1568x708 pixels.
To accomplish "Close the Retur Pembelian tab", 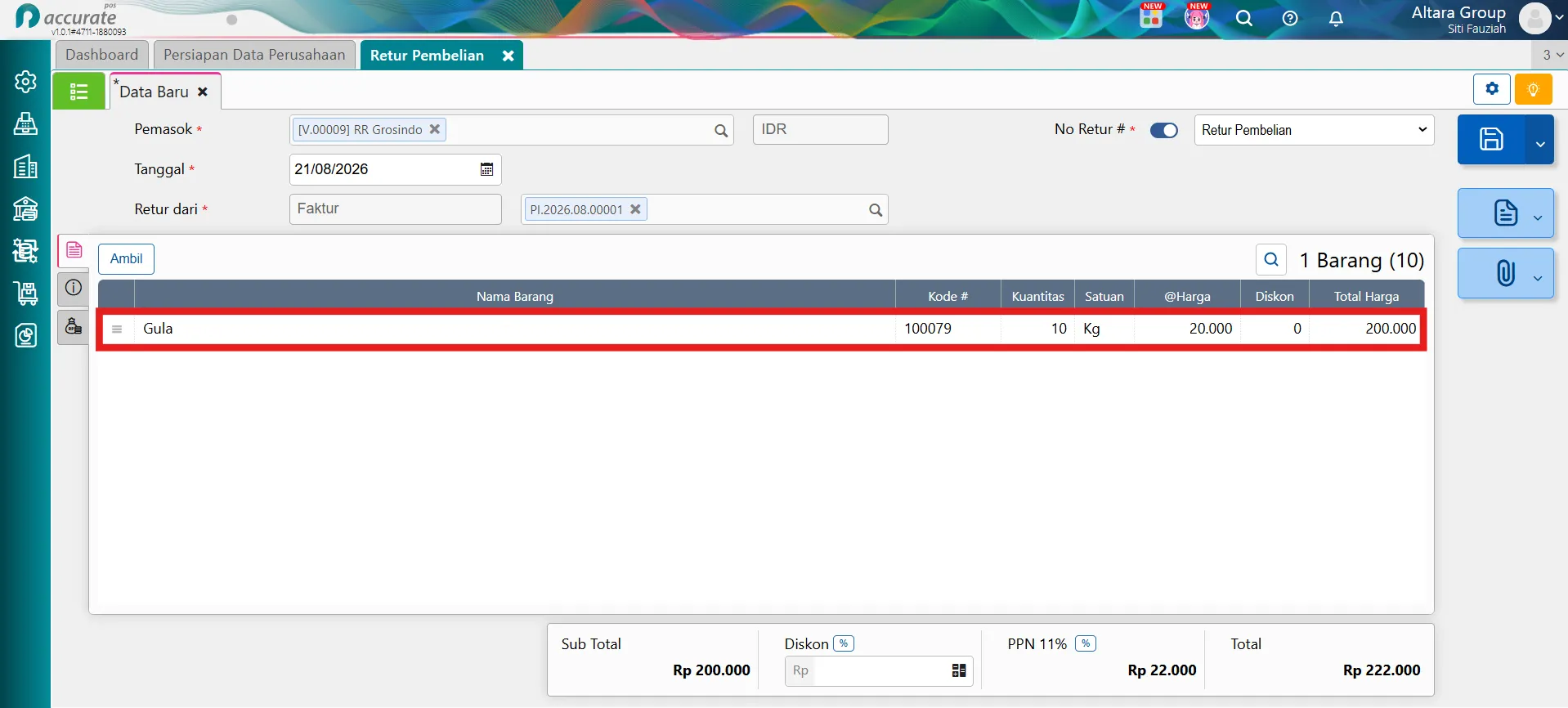I will (508, 56).
